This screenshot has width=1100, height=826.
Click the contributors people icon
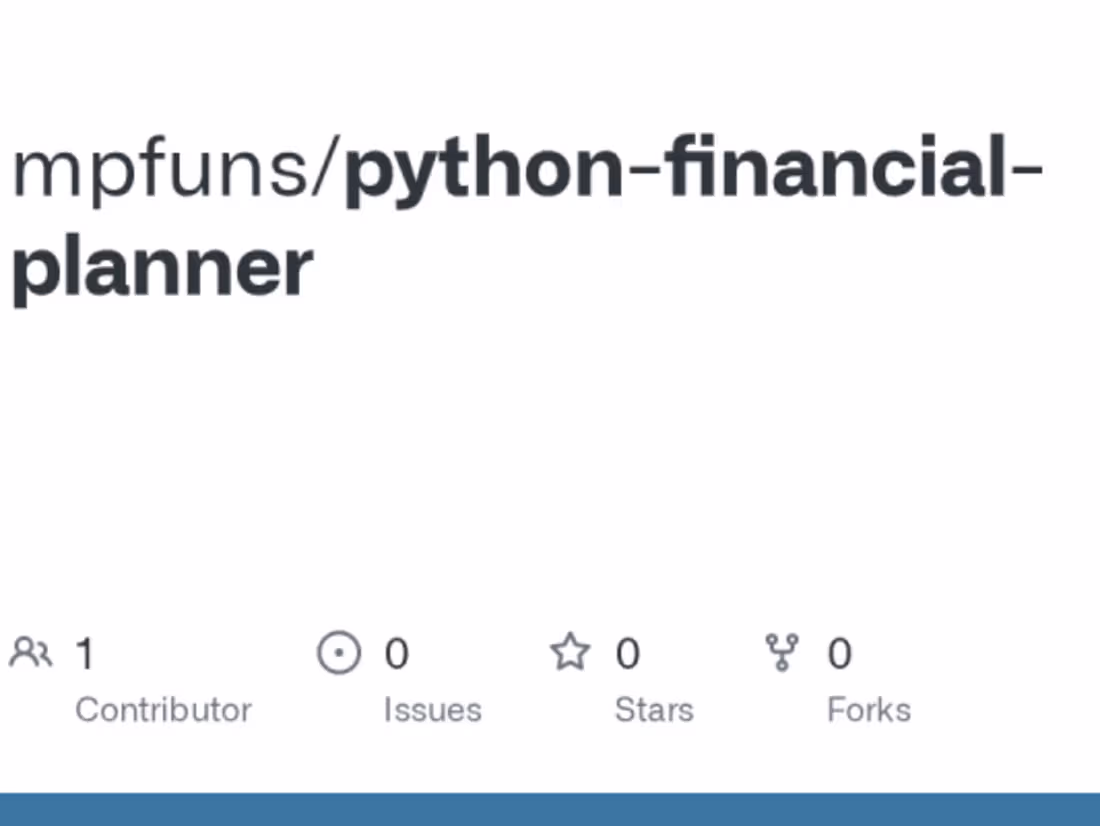(30, 653)
